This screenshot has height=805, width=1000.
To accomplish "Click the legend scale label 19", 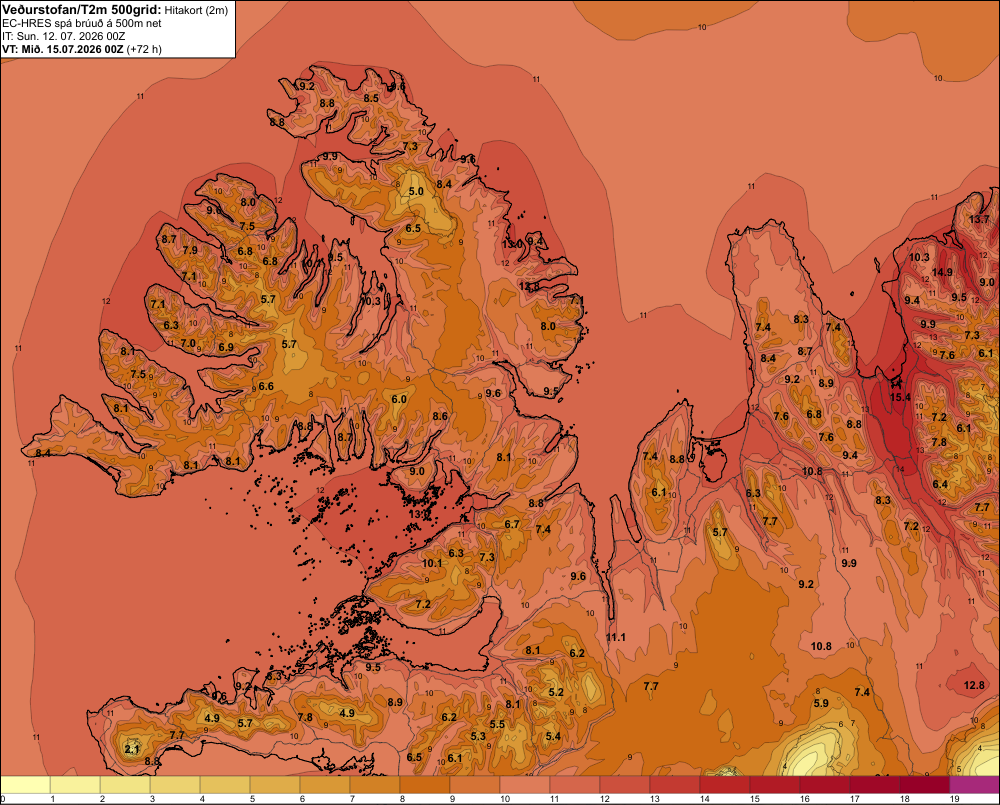I will [954, 799].
